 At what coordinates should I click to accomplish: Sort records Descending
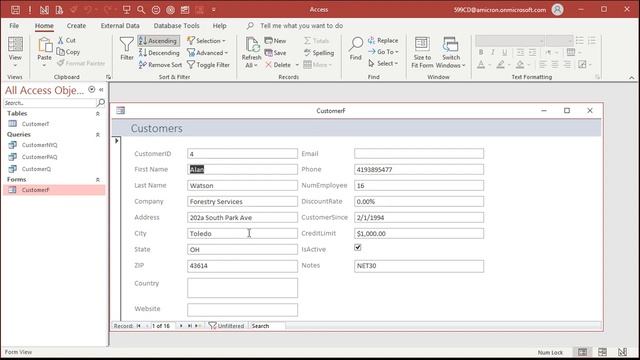pos(159,53)
